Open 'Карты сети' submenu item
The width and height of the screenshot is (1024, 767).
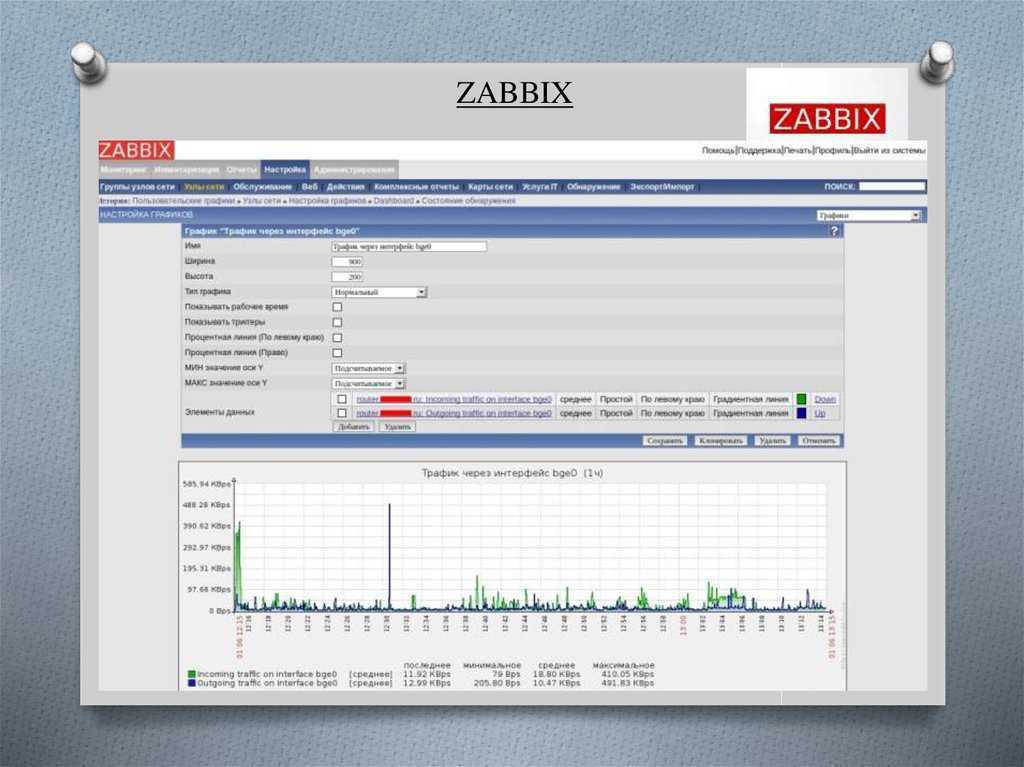pyautogui.click(x=490, y=187)
